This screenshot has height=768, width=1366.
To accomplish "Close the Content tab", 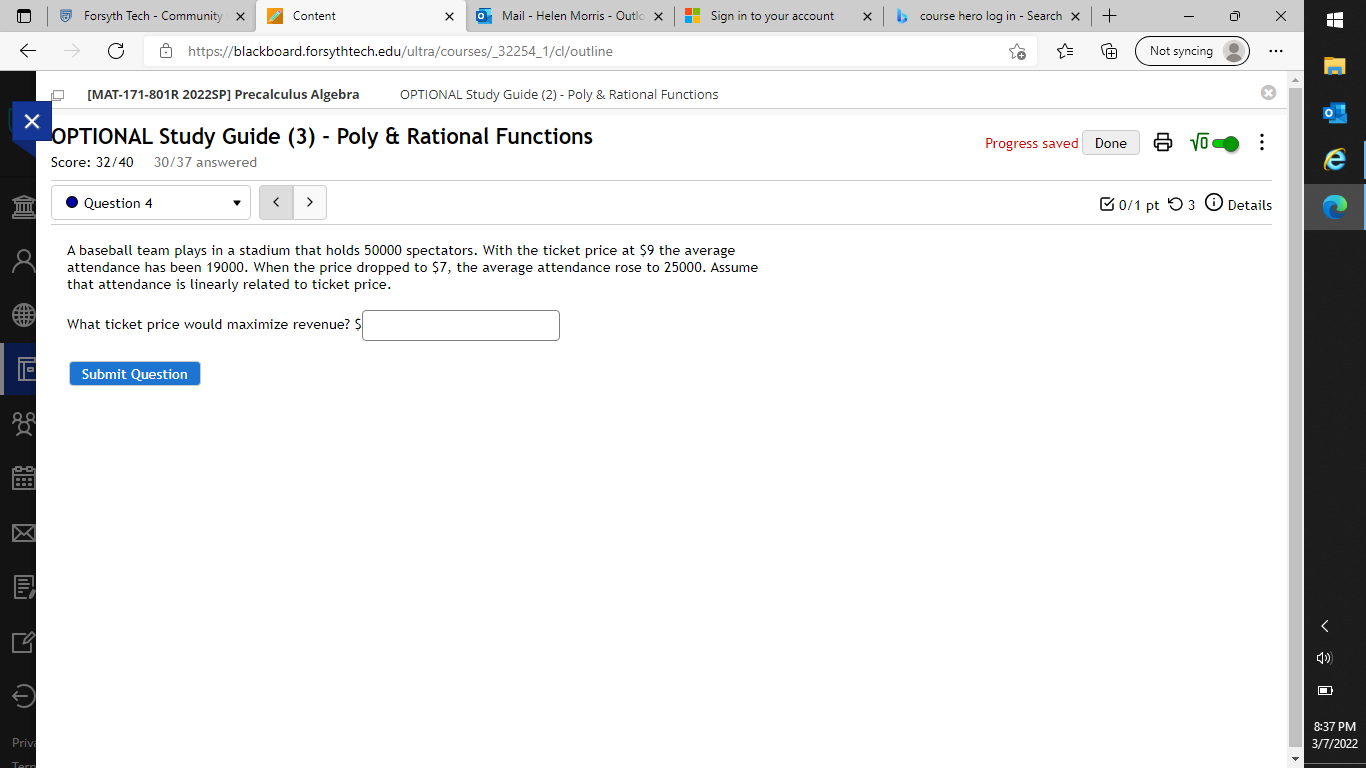I will click(x=449, y=16).
